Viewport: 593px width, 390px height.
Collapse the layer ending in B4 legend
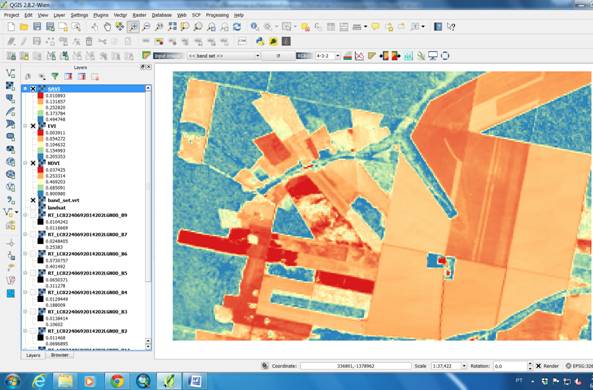[x=25, y=292]
